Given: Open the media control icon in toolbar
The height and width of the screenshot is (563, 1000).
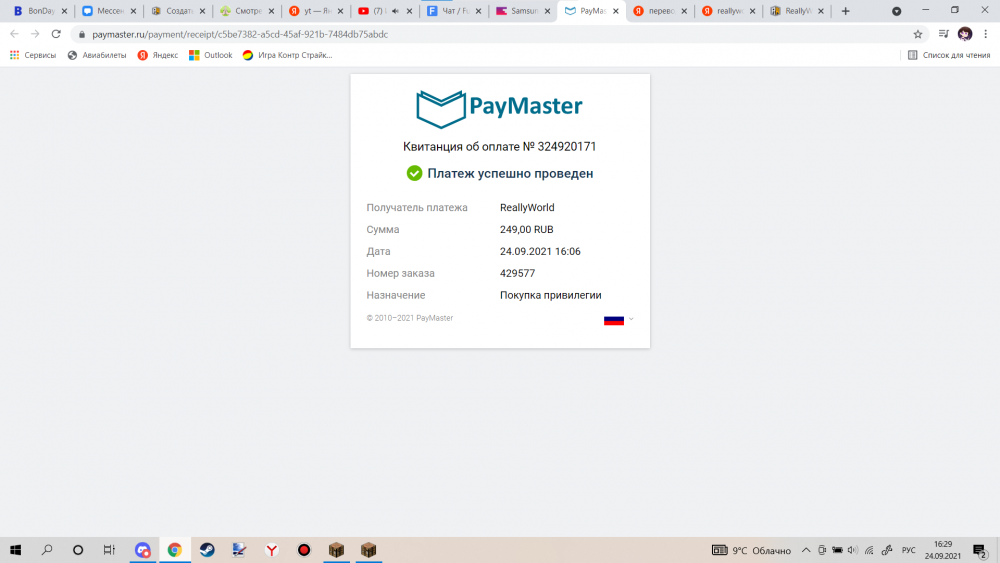Looking at the screenshot, I should pyautogui.click(x=944, y=34).
